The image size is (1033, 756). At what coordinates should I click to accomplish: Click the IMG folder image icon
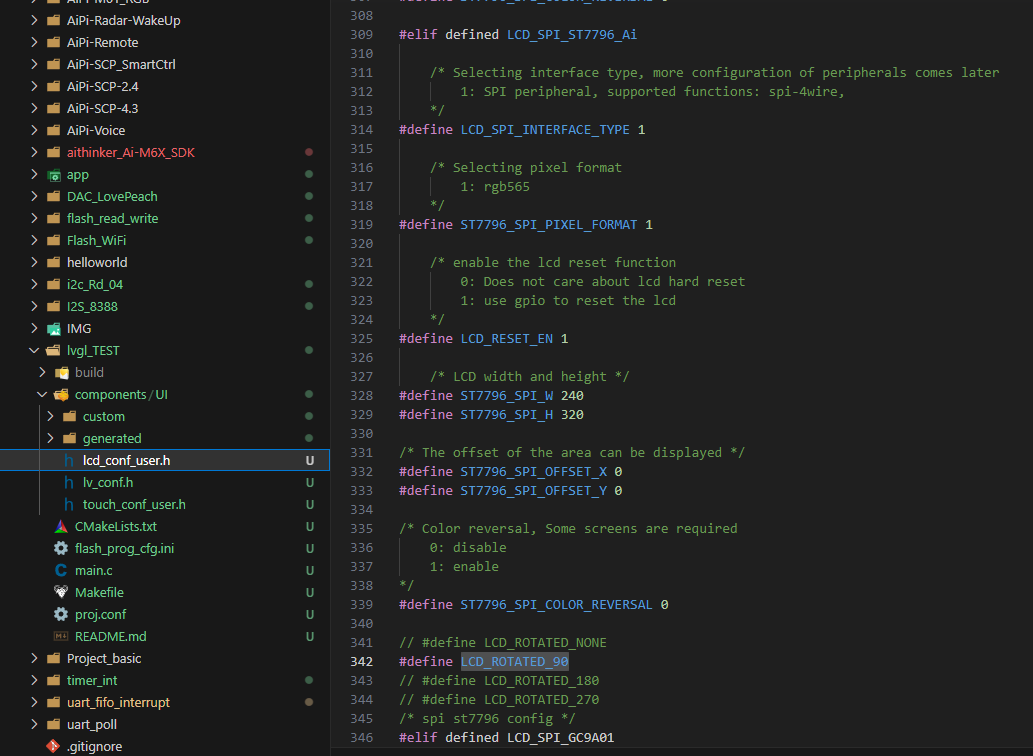53,328
